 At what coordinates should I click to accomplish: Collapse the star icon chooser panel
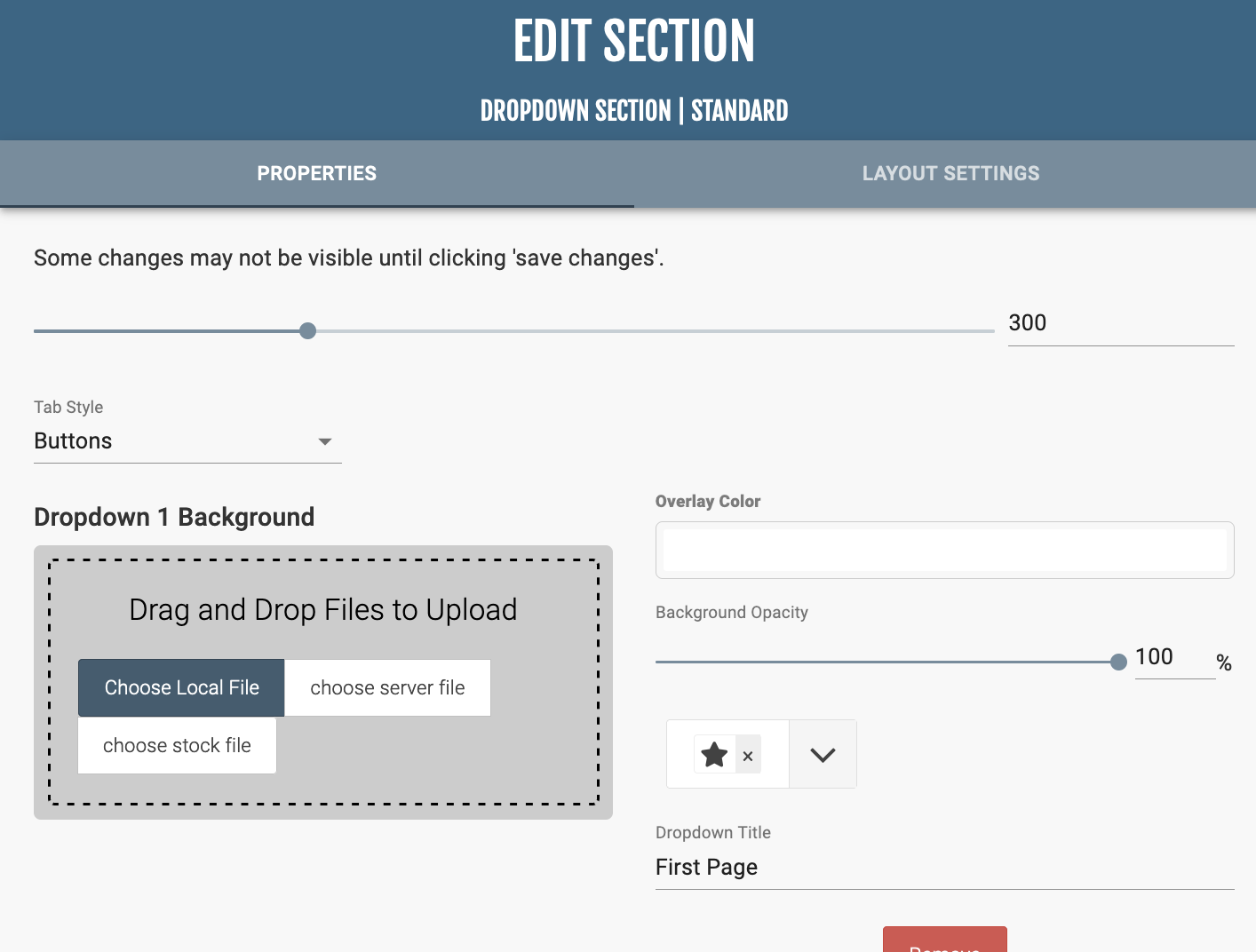(822, 754)
